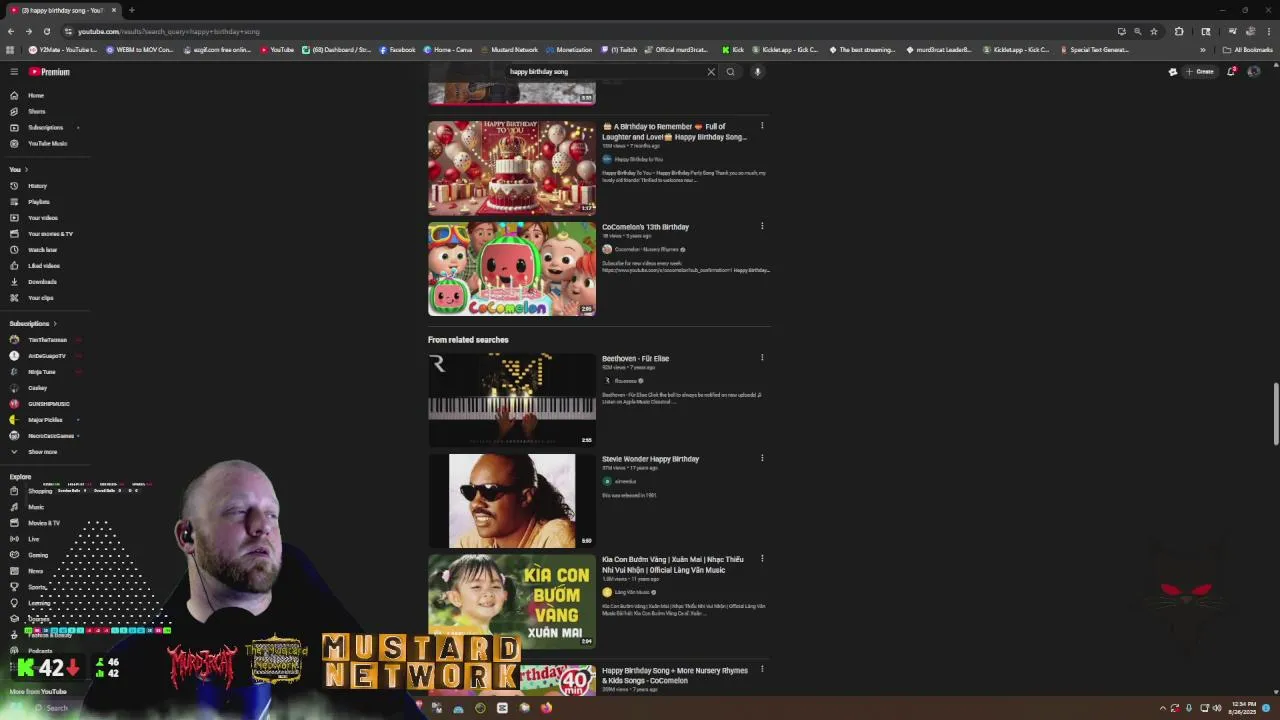The image size is (1280, 720).
Task: Close the happy birthday song tab
Action: tap(113, 10)
